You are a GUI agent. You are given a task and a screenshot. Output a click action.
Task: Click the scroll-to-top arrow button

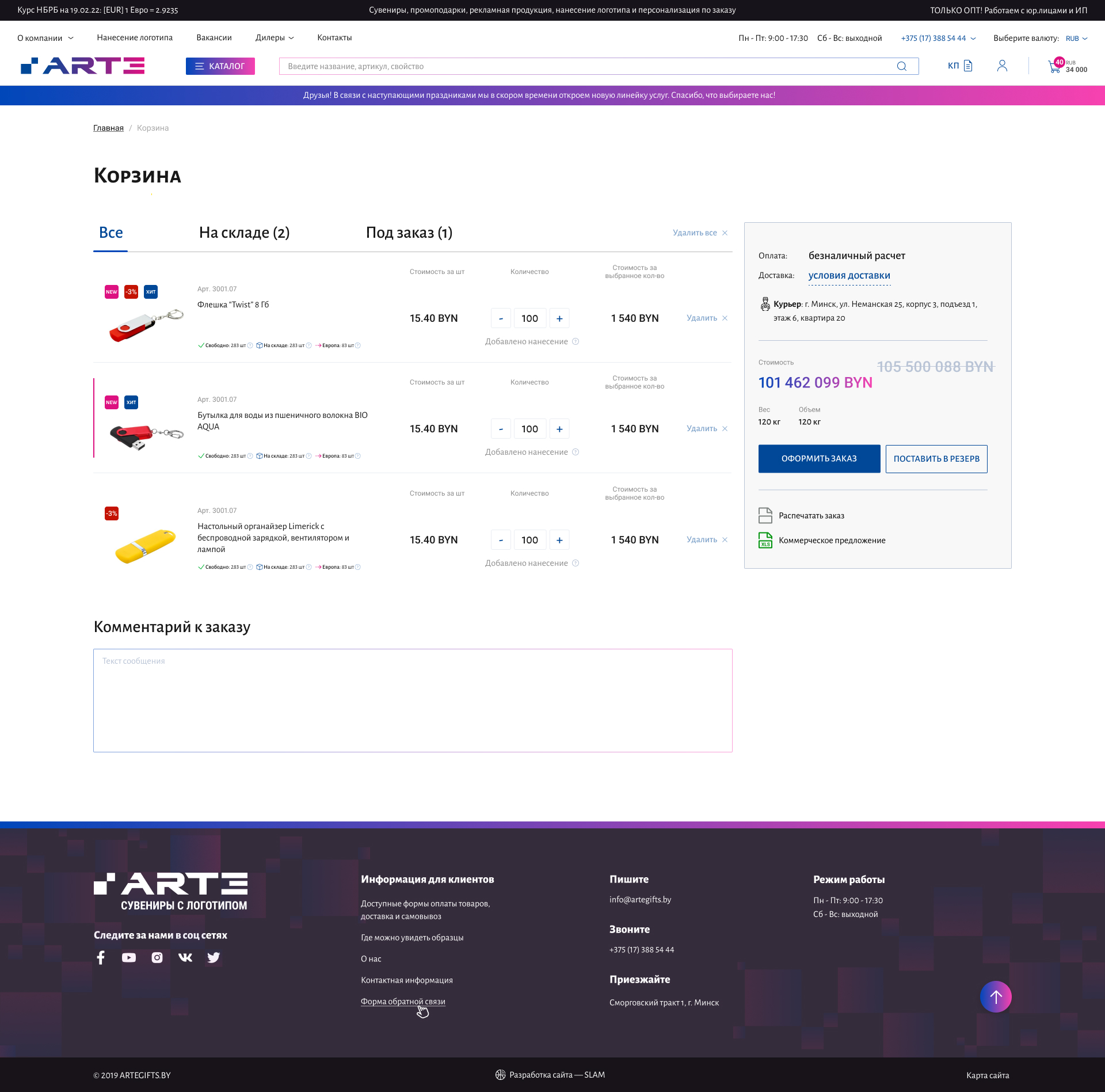tap(995, 996)
